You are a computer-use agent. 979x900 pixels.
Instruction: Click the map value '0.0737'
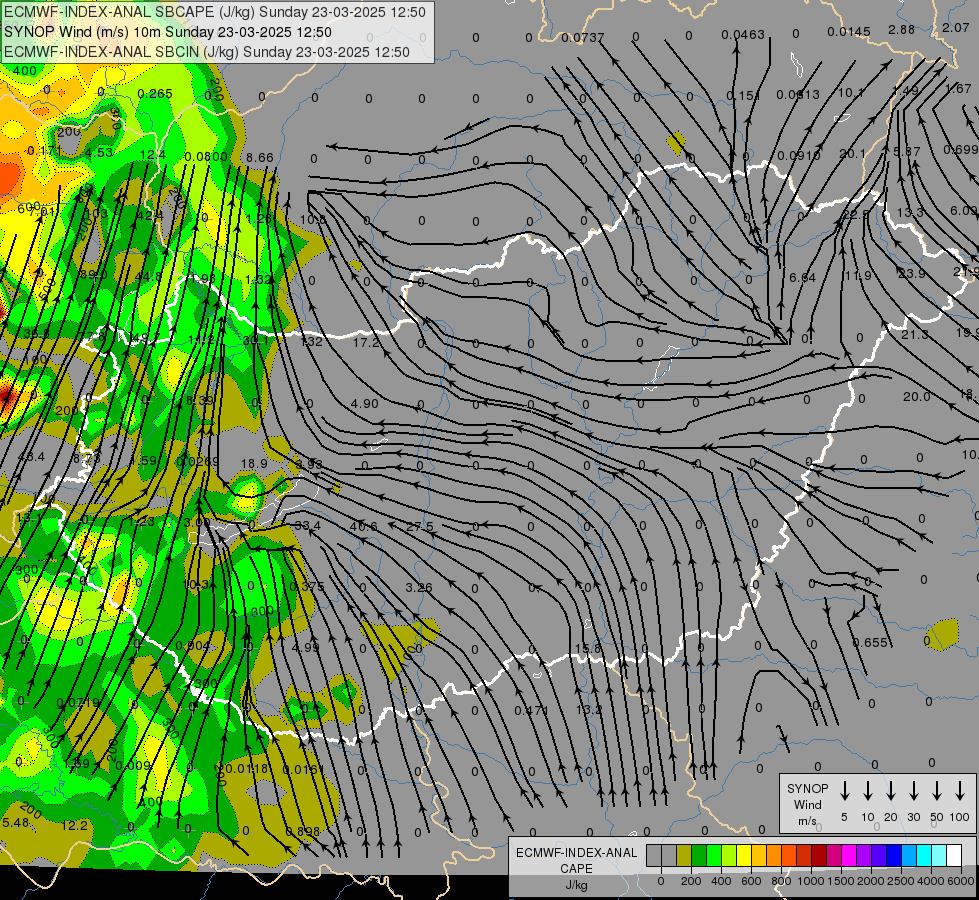(x=583, y=37)
